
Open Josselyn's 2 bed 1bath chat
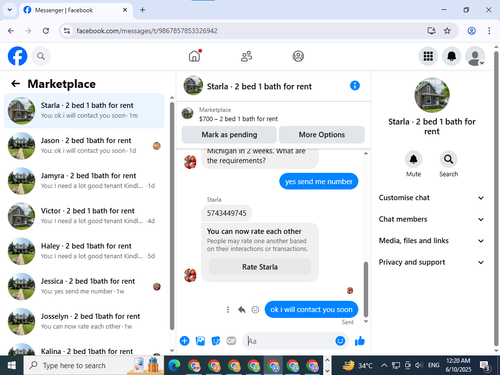pos(84,321)
